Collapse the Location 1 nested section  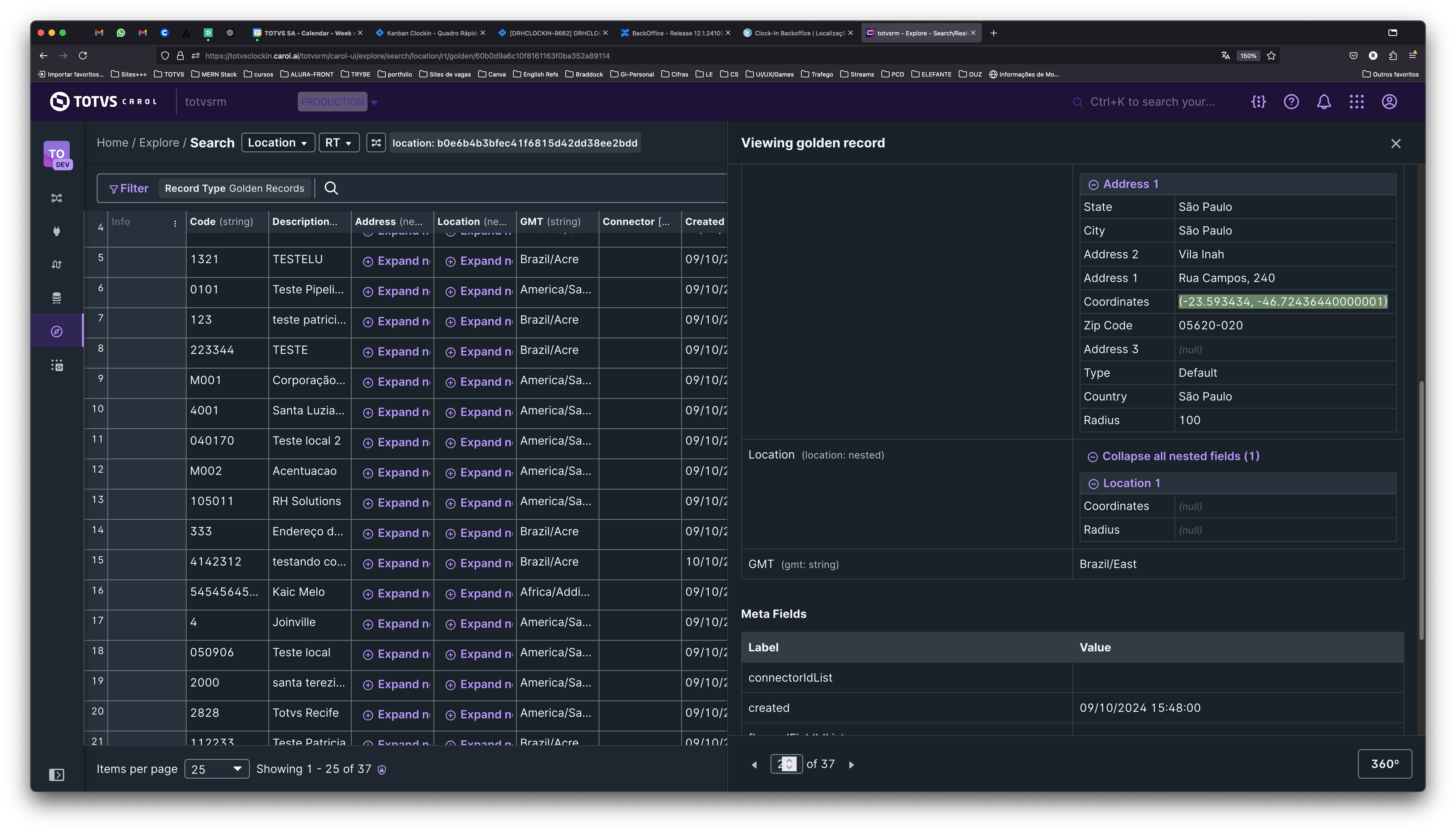point(1093,484)
